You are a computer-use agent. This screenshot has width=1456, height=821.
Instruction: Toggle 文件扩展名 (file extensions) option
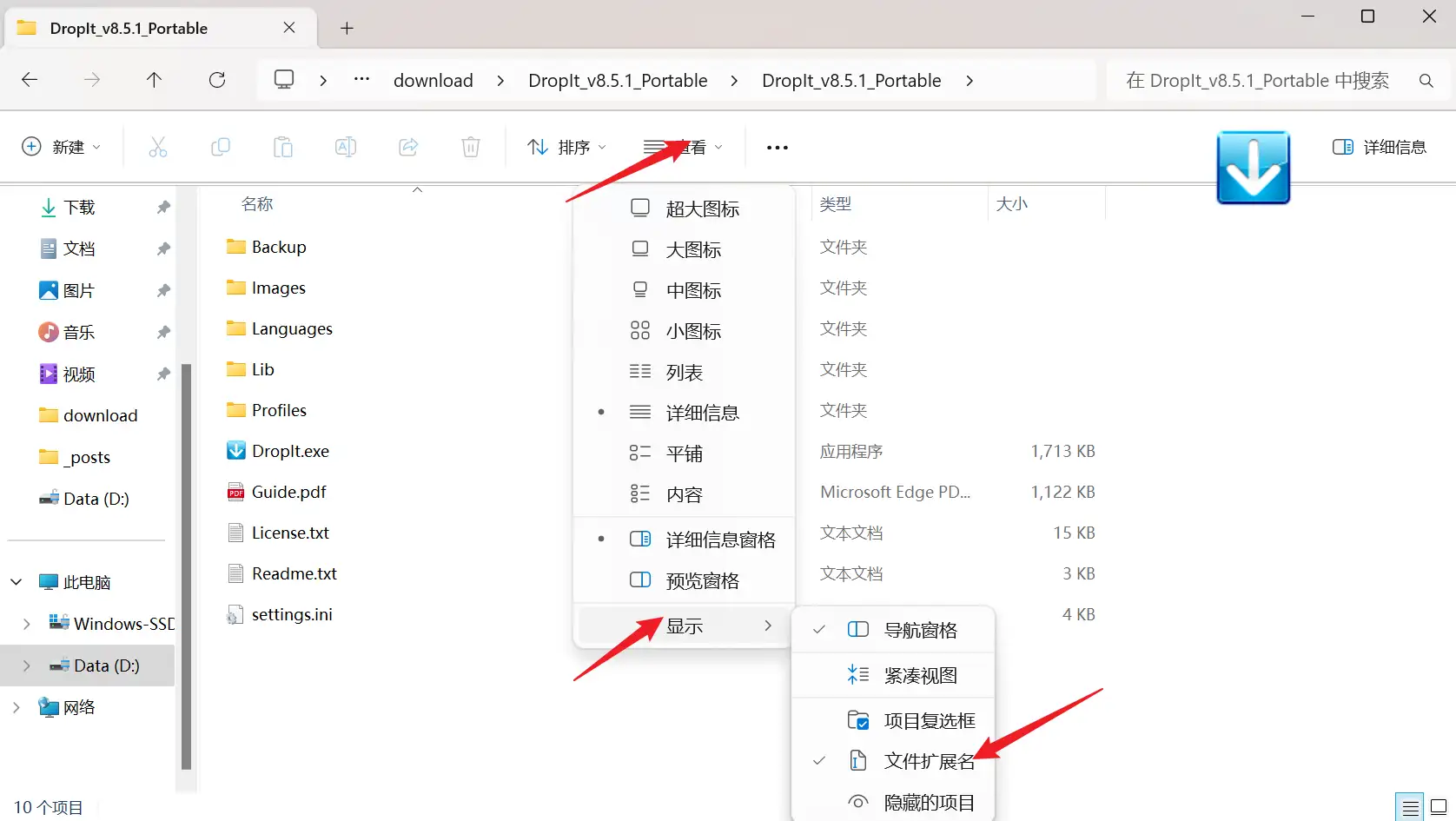pyautogui.click(x=929, y=761)
